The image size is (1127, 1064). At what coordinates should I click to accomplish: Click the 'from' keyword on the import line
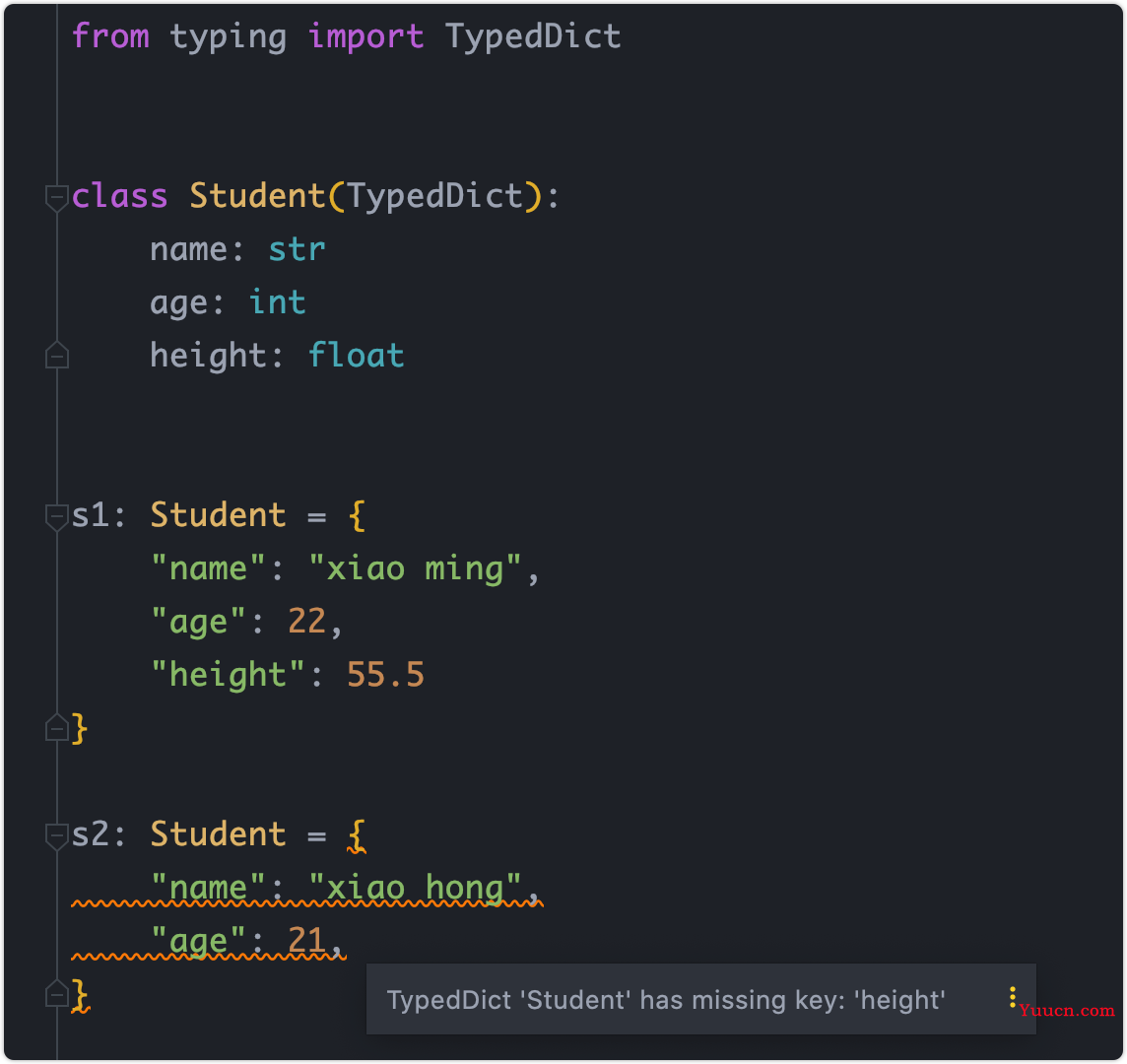(110, 35)
